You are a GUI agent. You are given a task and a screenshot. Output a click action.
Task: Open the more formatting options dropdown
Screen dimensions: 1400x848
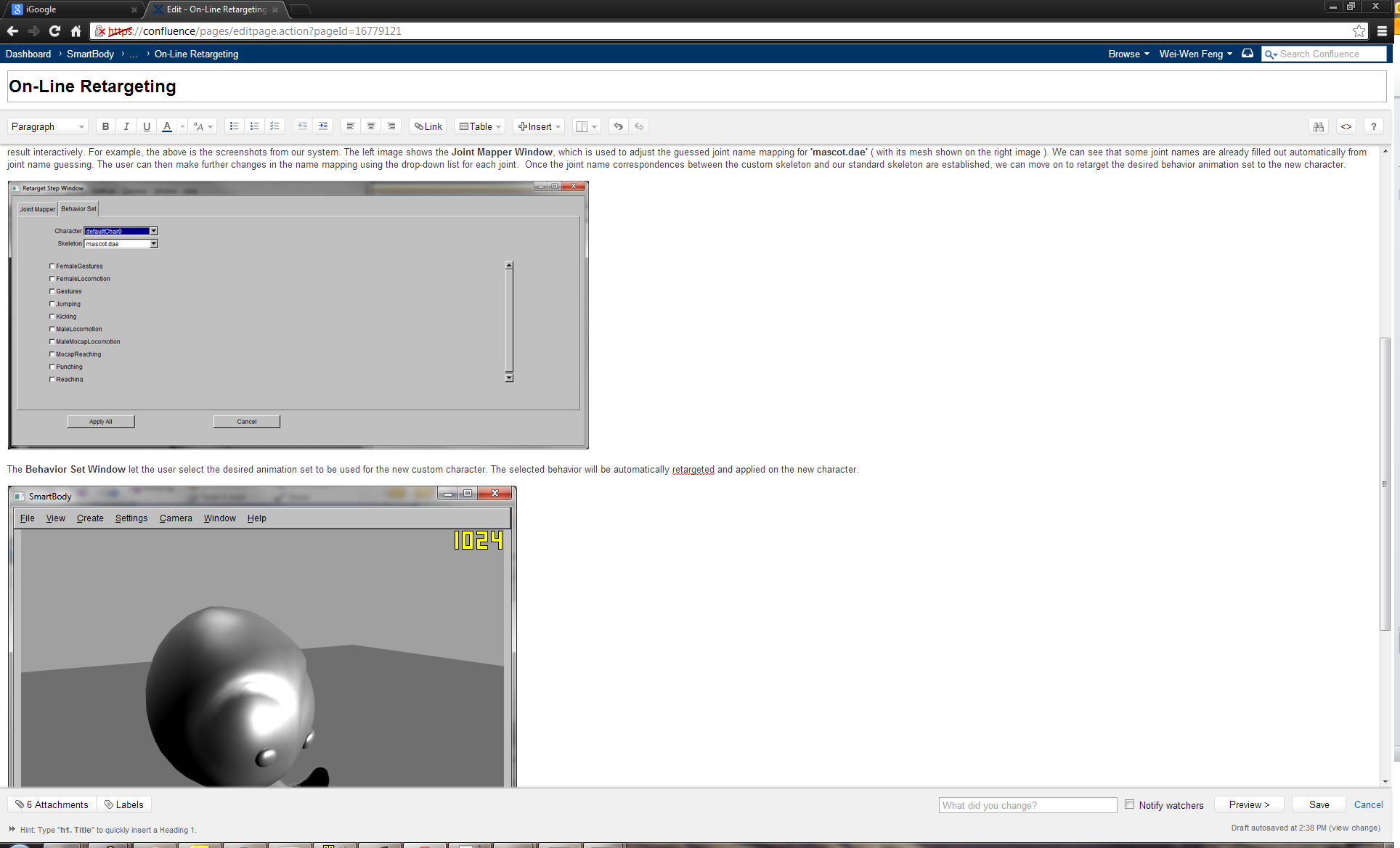[x=203, y=126]
